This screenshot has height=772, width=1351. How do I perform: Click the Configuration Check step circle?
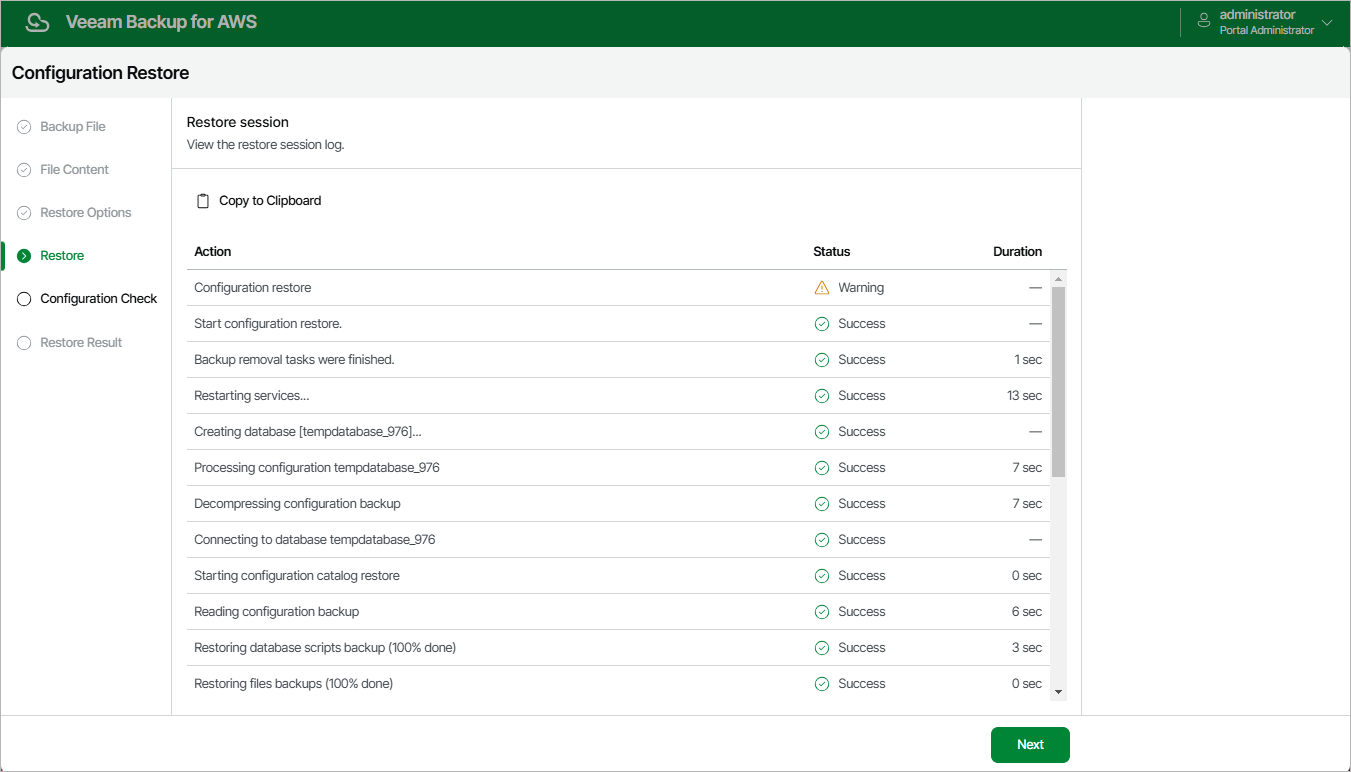24,299
